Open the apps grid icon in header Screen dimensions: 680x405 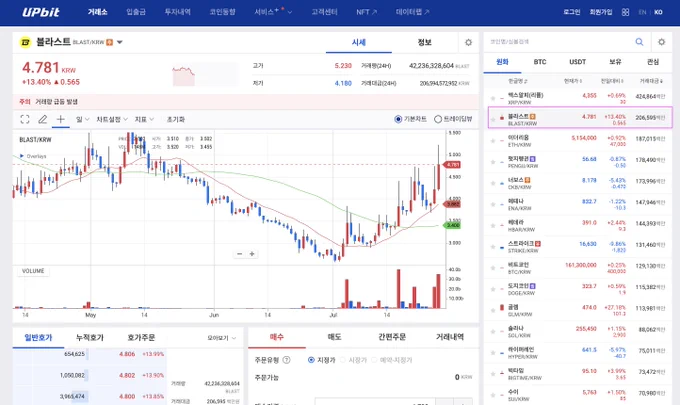pos(625,12)
